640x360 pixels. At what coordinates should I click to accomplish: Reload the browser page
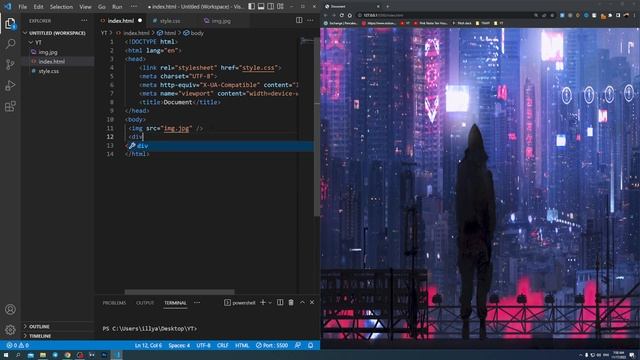tap(342, 15)
